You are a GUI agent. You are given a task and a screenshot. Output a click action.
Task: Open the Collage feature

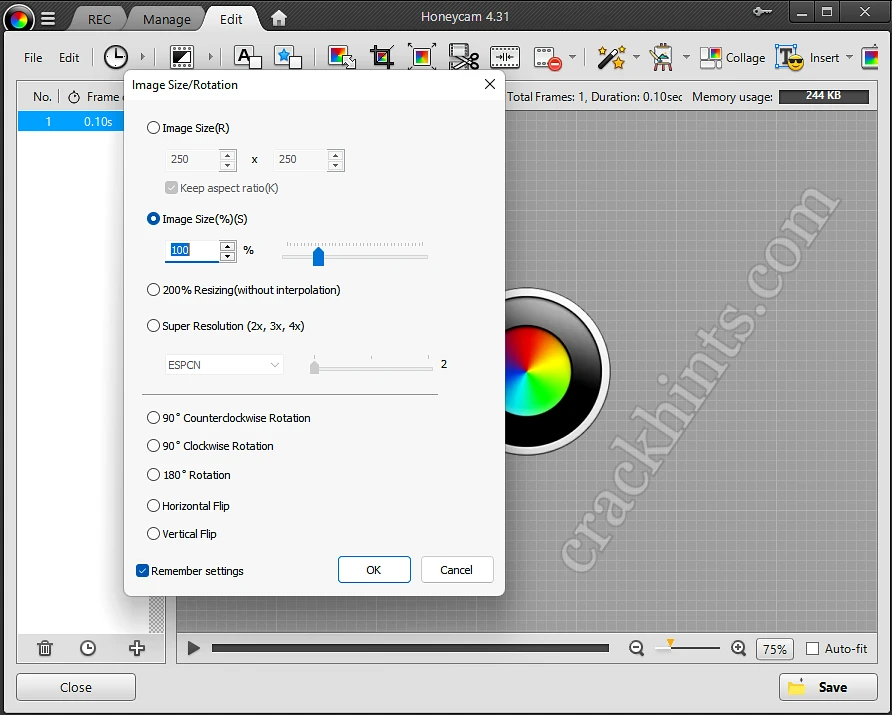(733, 57)
